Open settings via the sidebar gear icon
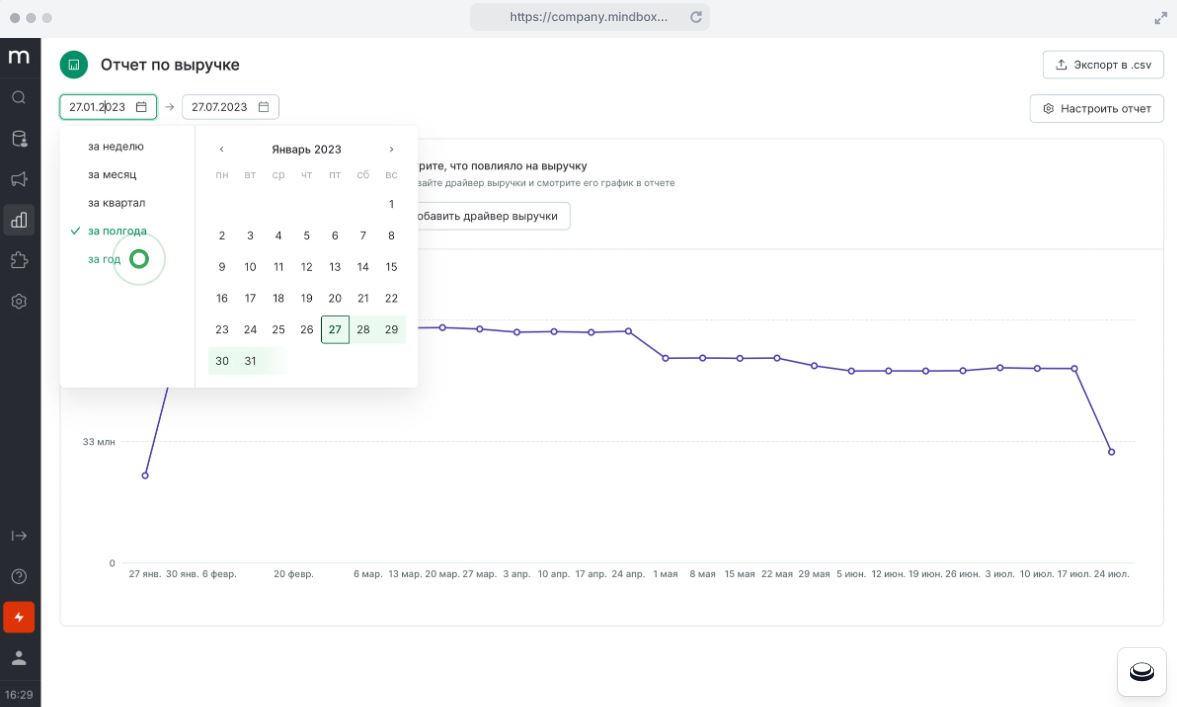Screen dimensions: 1177x707 click(x=19, y=301)
